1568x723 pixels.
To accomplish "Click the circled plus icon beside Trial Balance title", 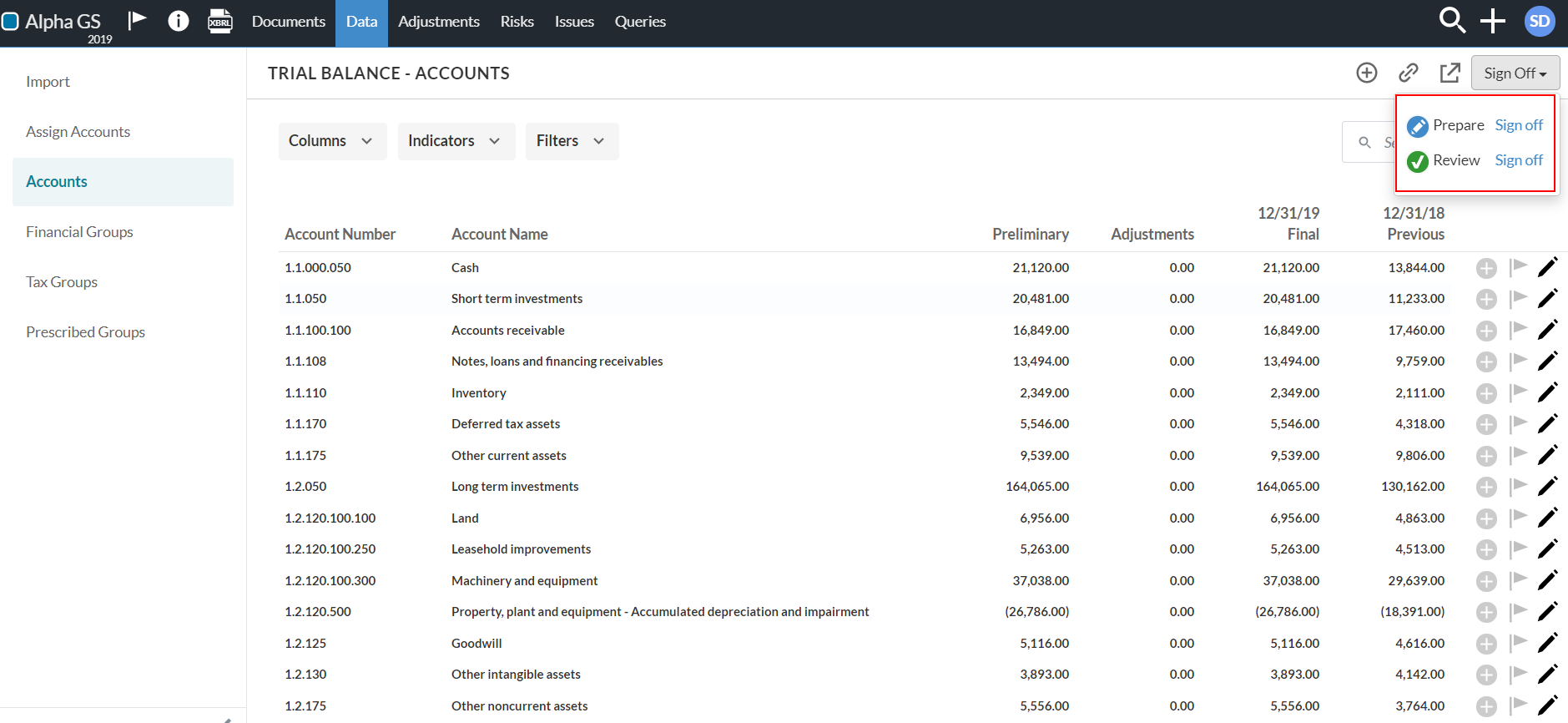I will click(x=1367, y=73).
